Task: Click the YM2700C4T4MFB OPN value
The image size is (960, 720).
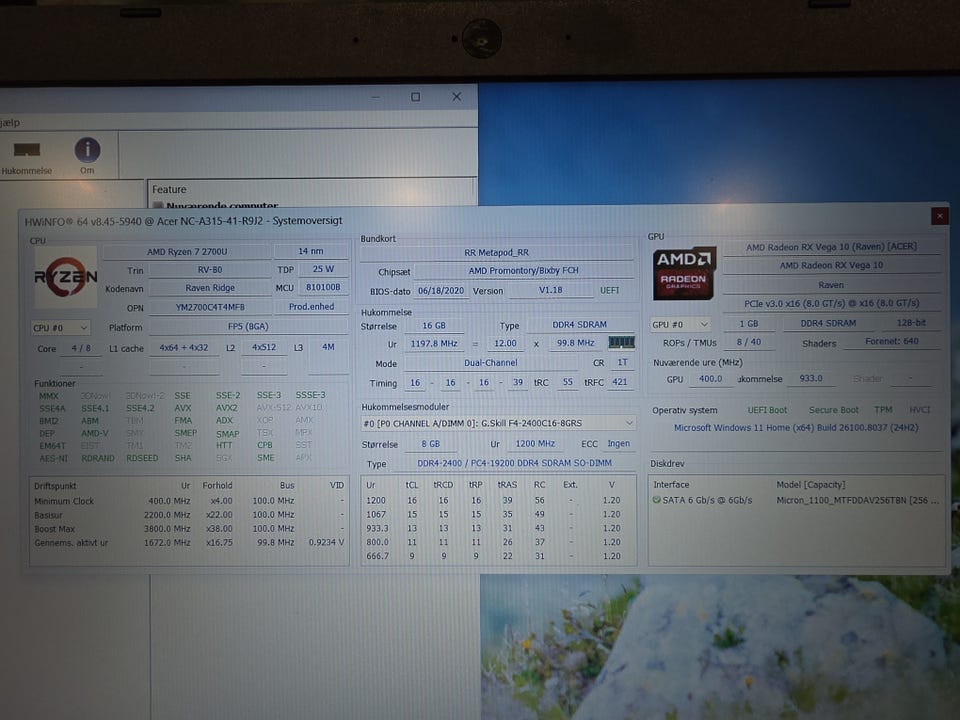Action: (x=210, y=307)
